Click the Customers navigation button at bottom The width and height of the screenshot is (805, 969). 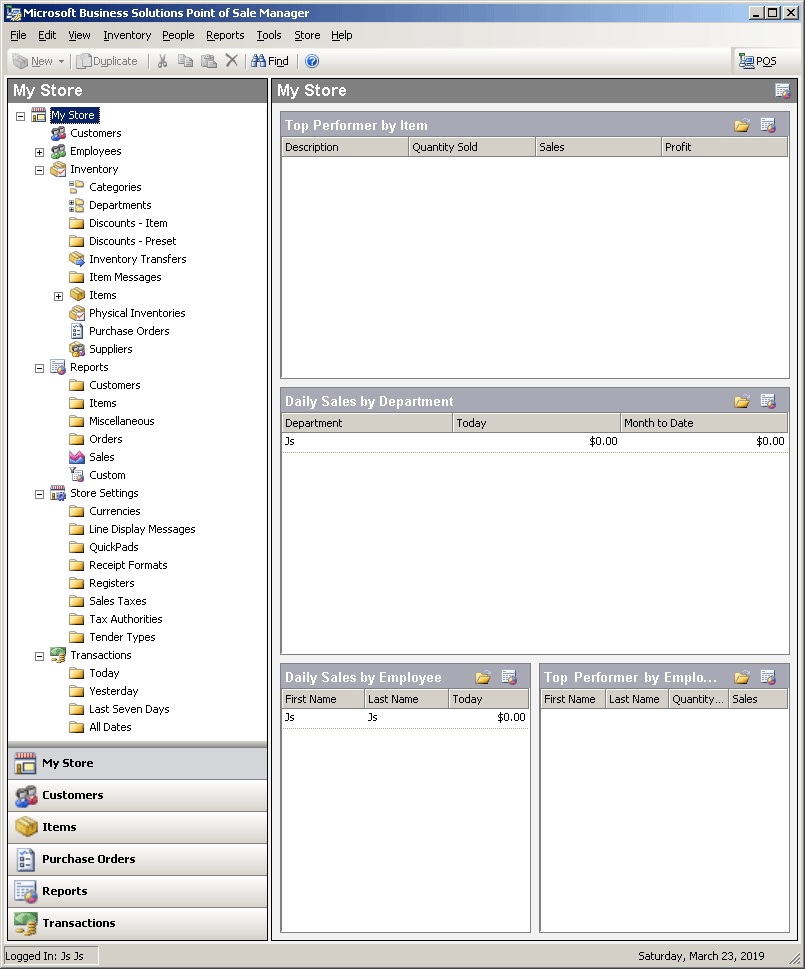coord(138,795)
